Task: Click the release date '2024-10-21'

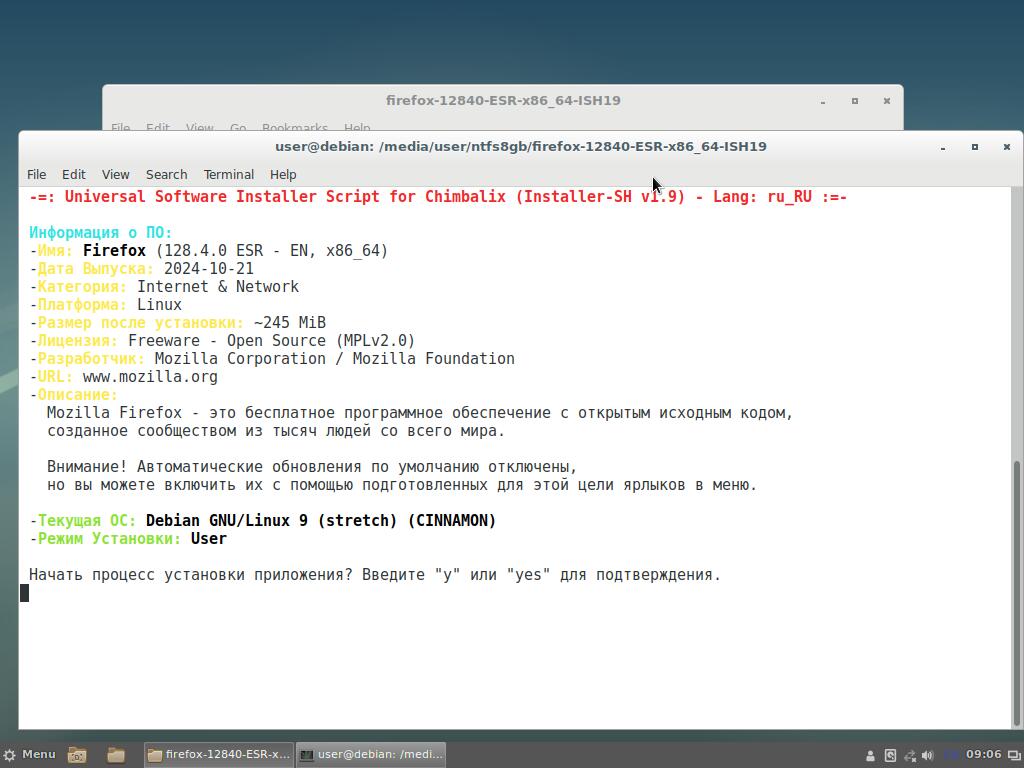Action: pos(208,269)
